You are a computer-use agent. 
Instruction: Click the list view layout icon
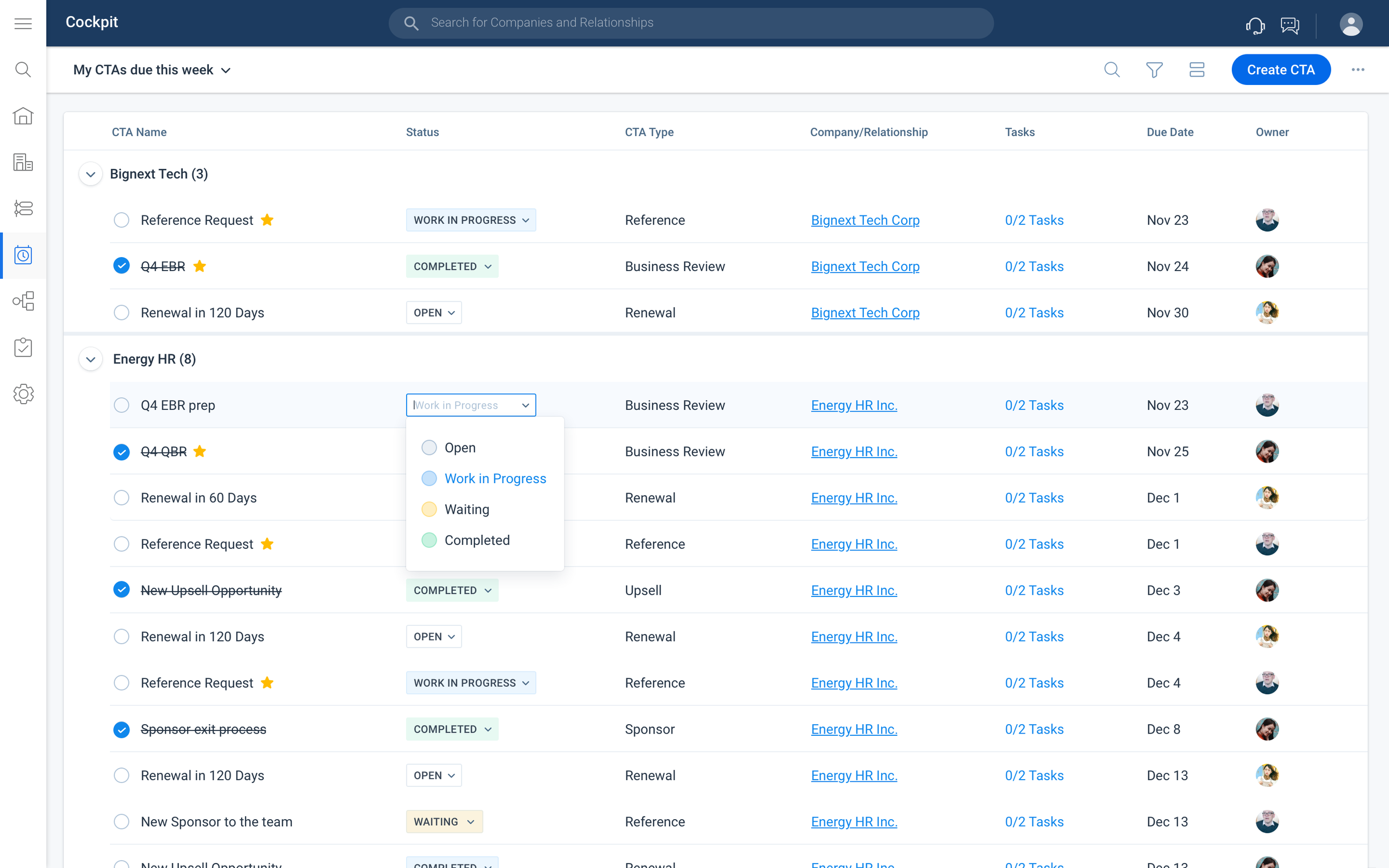coord(1197,70)
